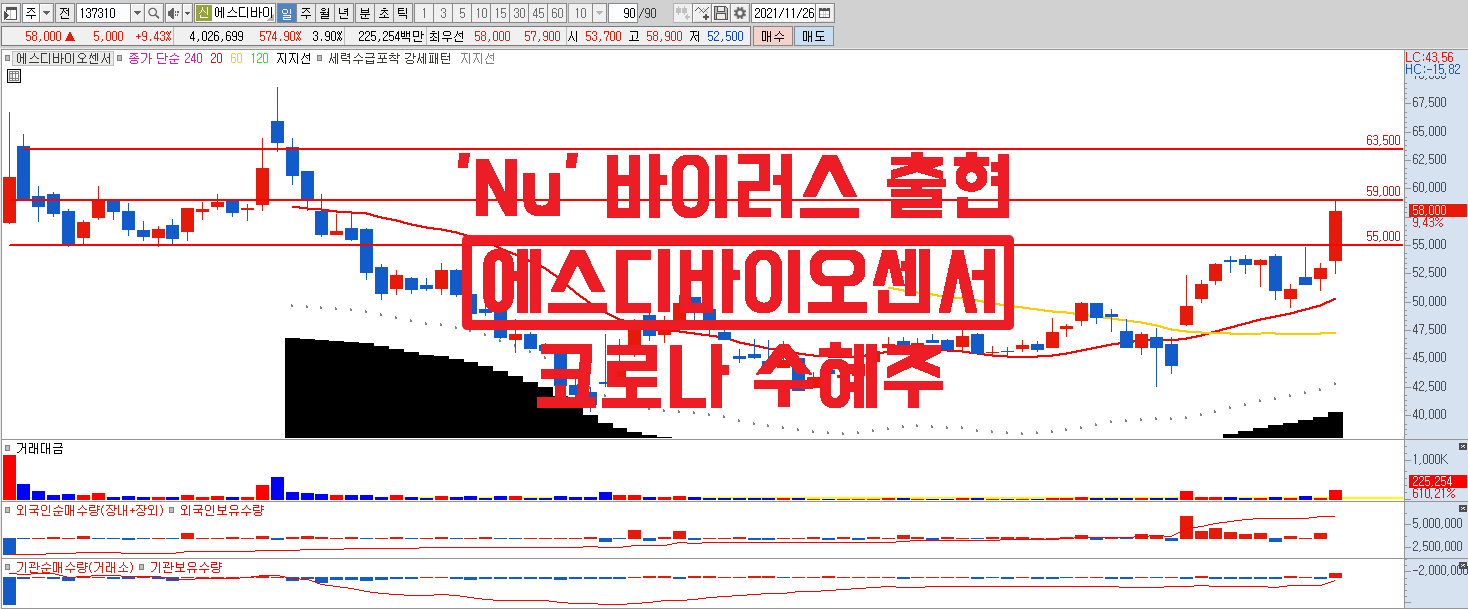Click the 에스디바이 stock name field

(x=243, y=13)
